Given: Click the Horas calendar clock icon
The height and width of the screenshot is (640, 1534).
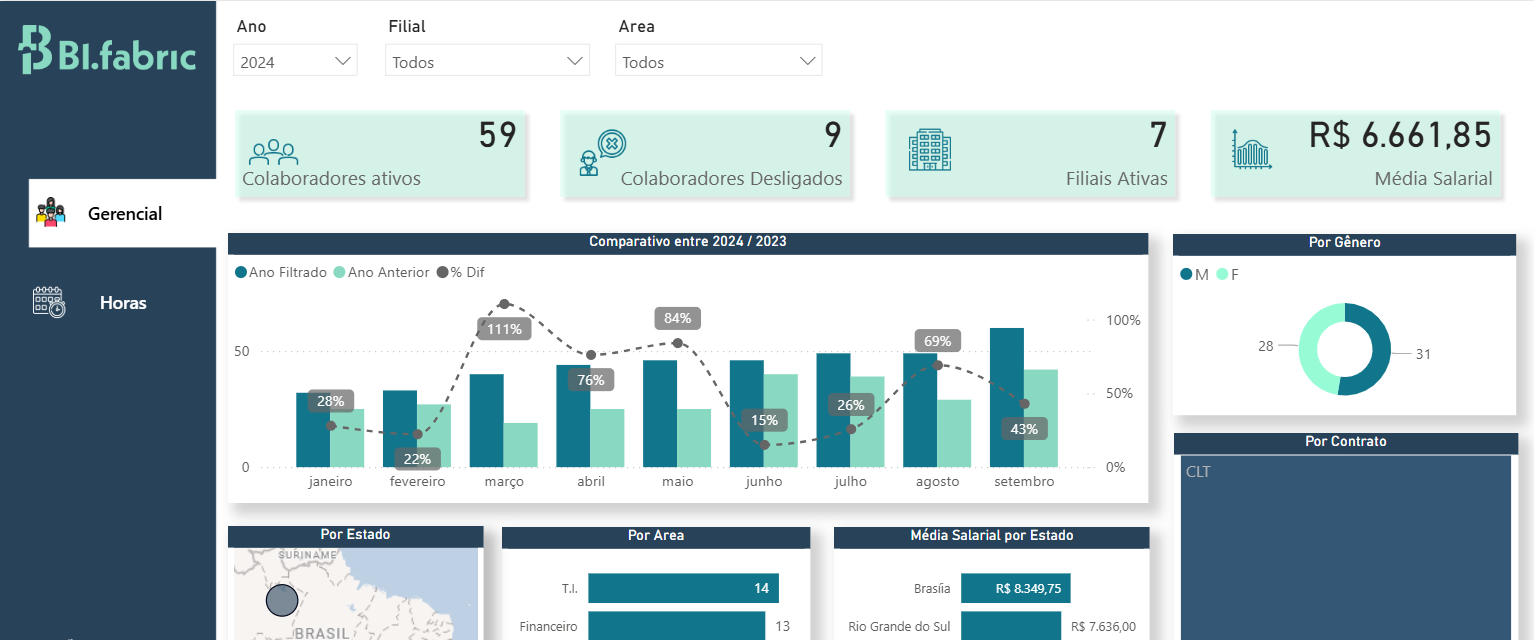Looking at the screenshot, I should pos(49,302).
